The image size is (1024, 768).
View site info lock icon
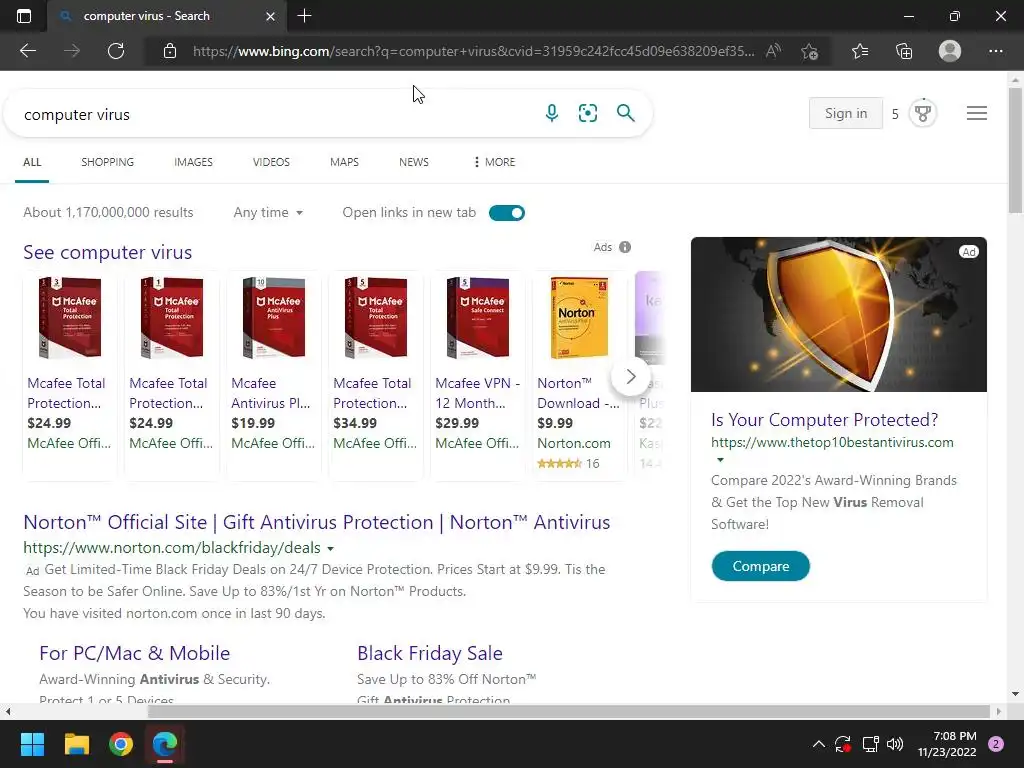(x=170, y=51)
